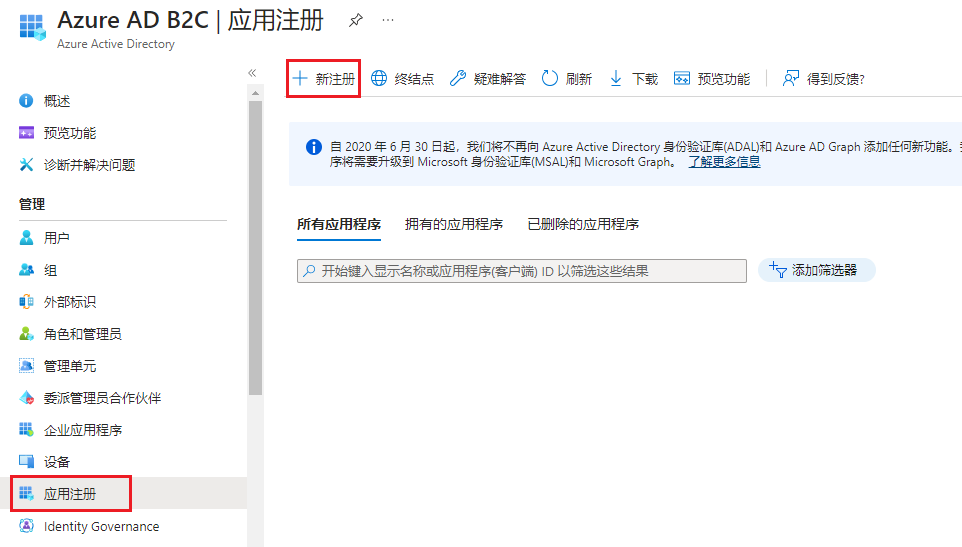This screenshot has width=962, height=547.
Task: Click the 角色和管理员 icon
Action: click(26, 334)
